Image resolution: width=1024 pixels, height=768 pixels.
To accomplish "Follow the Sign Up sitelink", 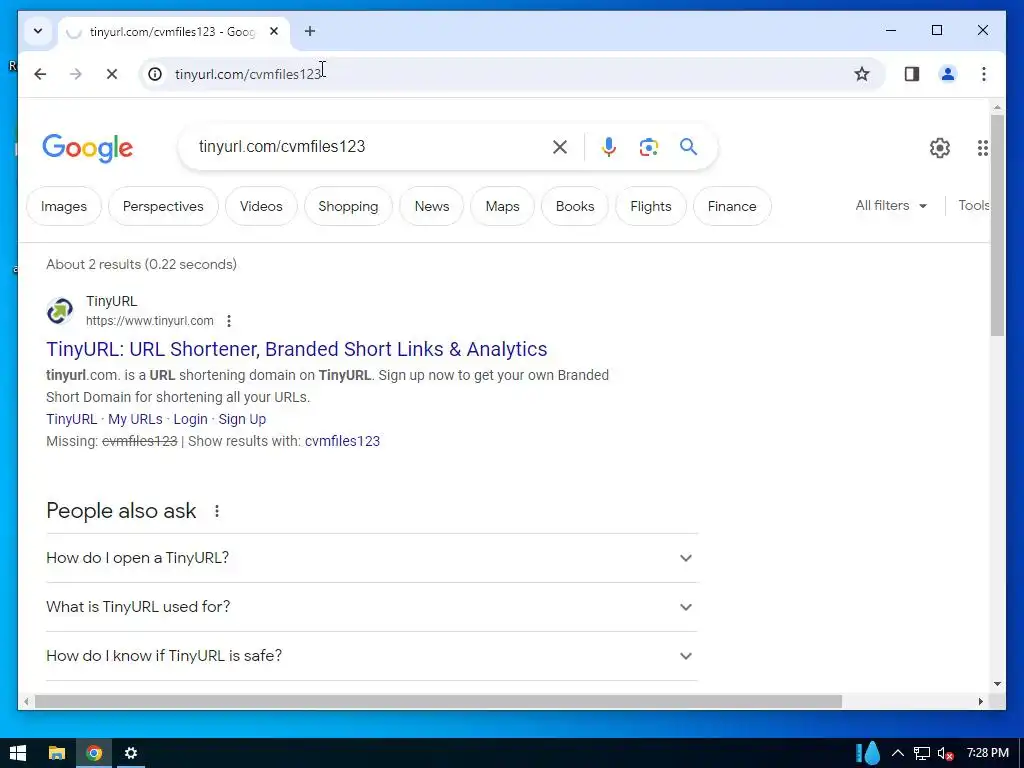I will tap(242, 419).
